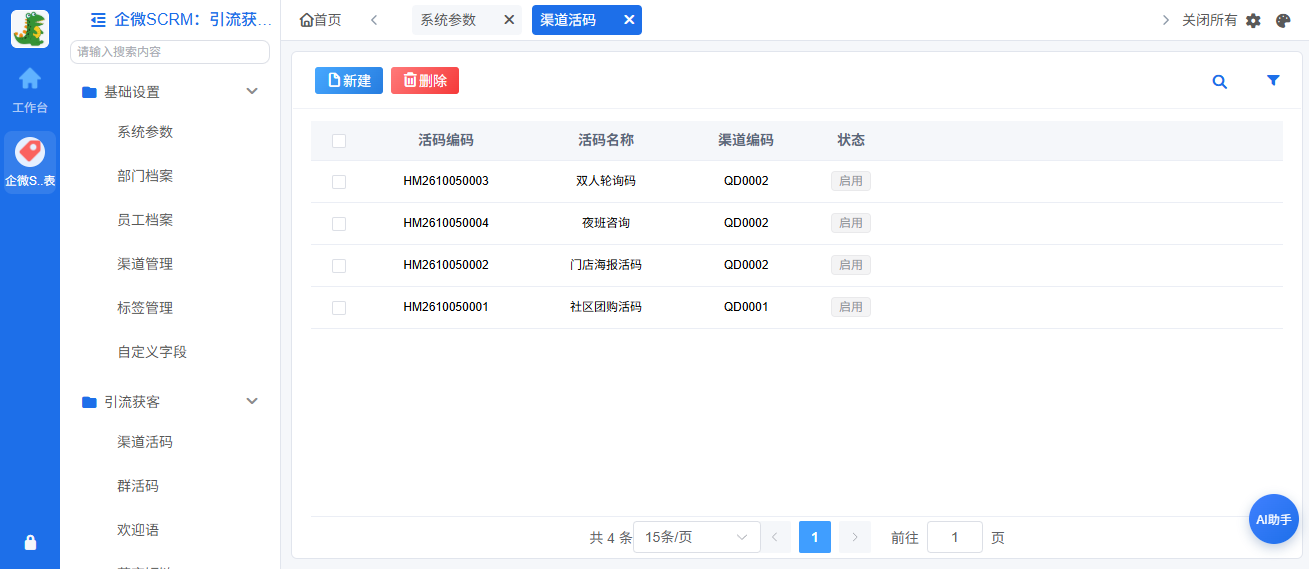Click code HM2610050003 cell
Viewport: 1309px width, 569px height.
coord(446,181)
